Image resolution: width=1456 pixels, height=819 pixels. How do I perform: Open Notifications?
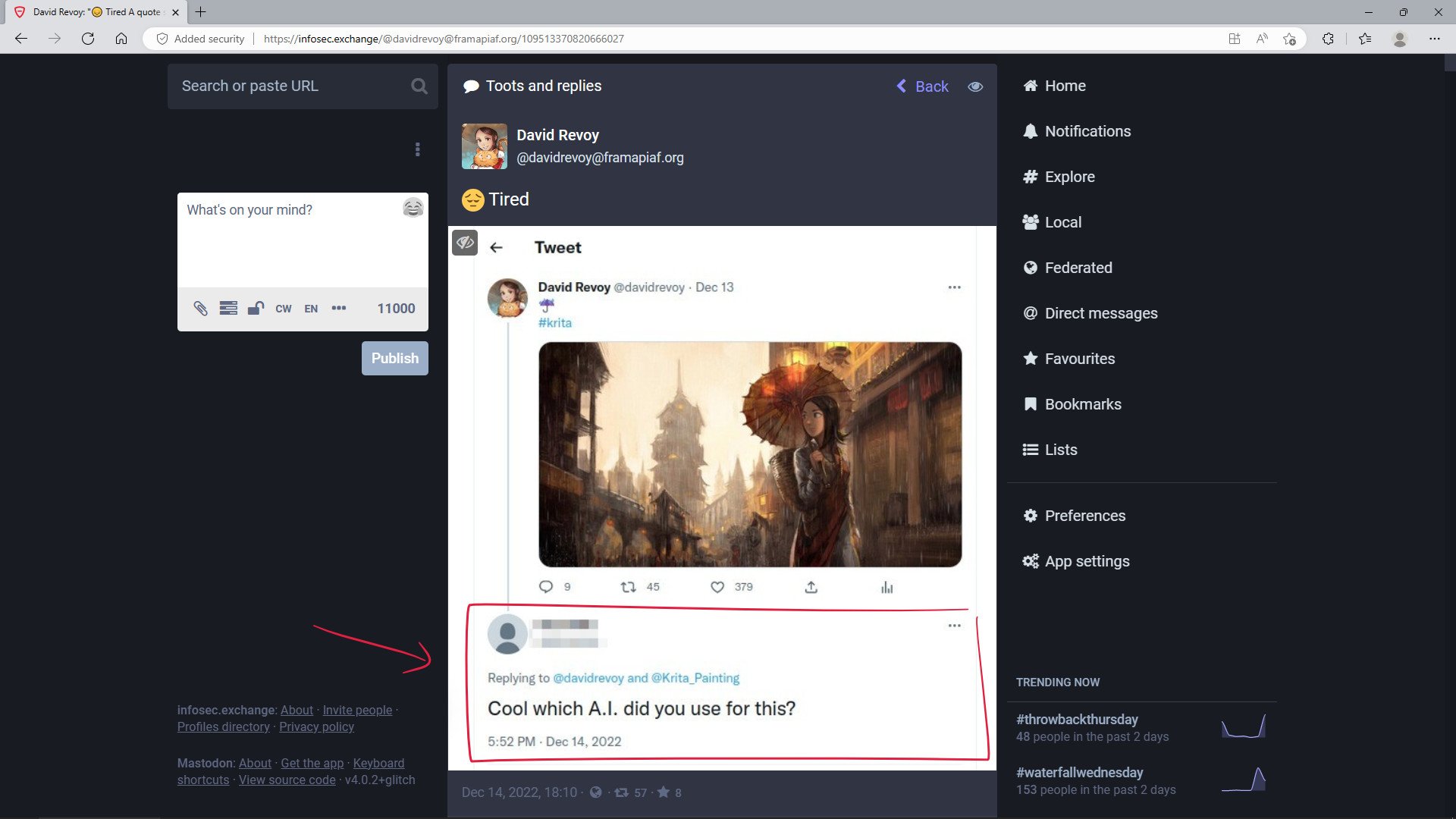(x=1077, y=132)
